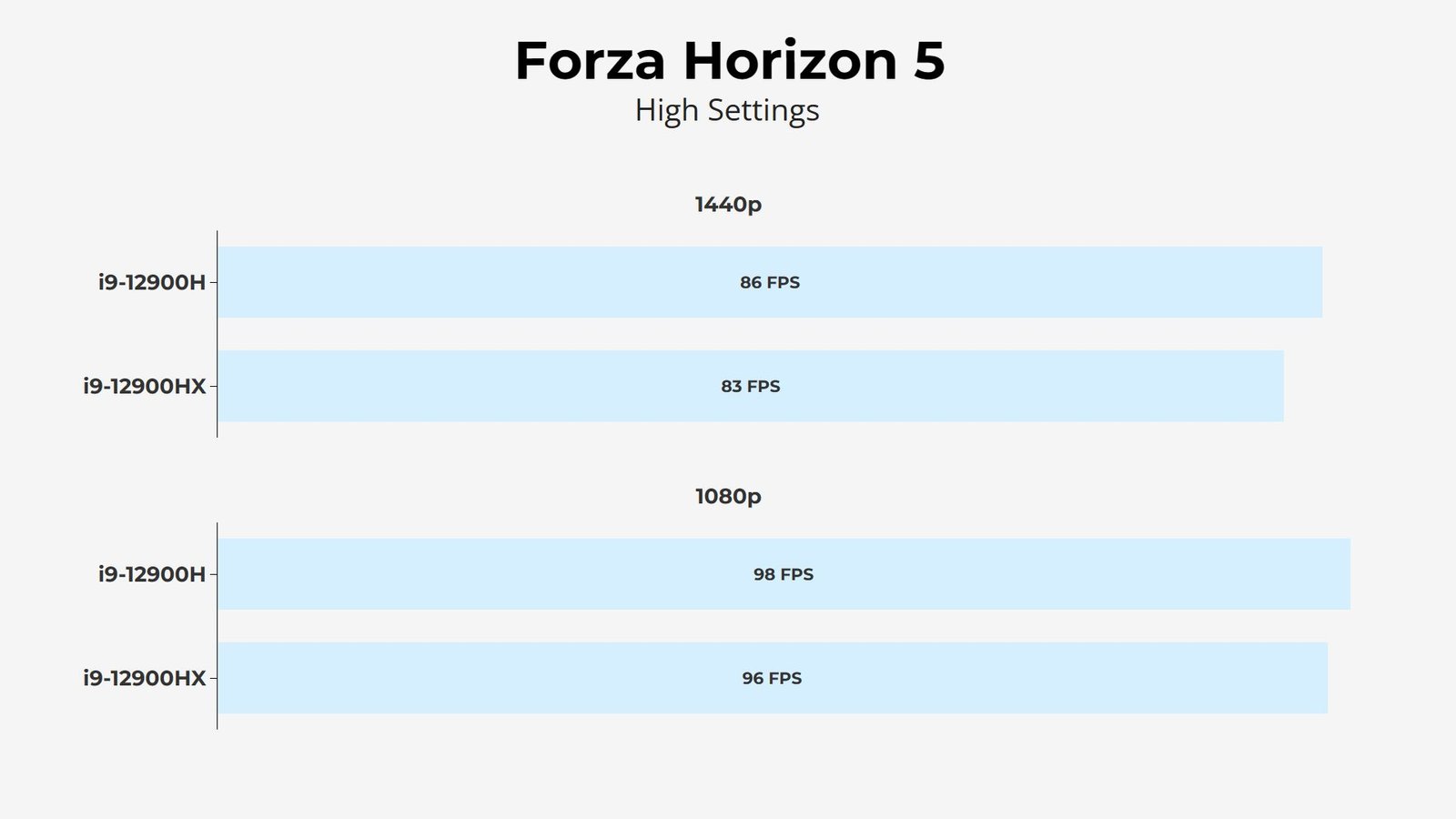1456x819 pixels.
Task: Click the 96 FPS value text
Action: click(772, 678)
